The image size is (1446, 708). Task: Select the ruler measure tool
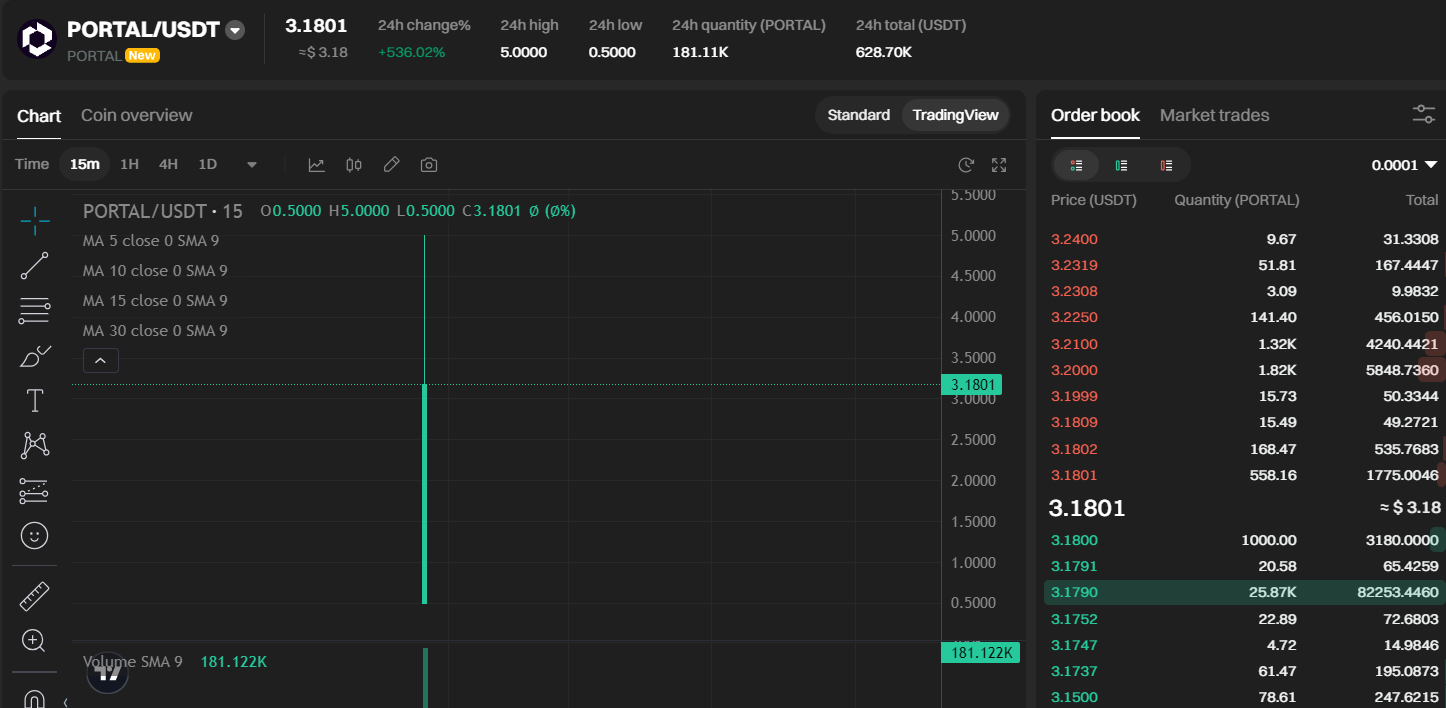pos(35,597)
